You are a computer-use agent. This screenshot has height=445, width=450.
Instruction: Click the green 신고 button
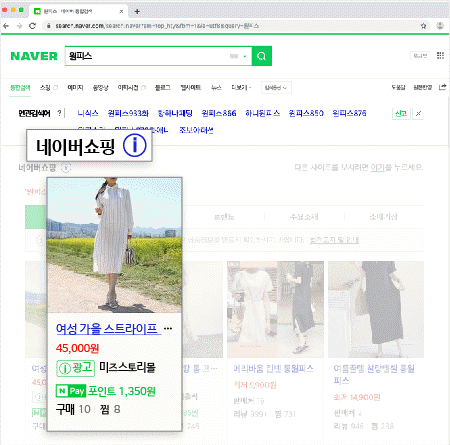401,114
